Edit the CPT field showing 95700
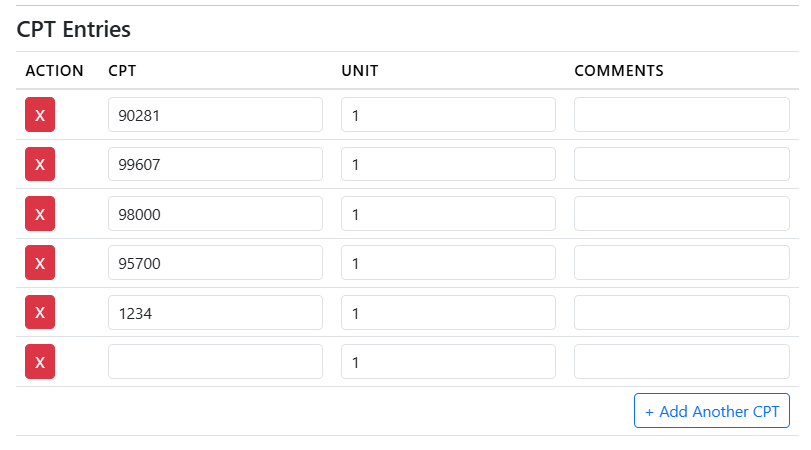811x450 pixels. [215, 263]
